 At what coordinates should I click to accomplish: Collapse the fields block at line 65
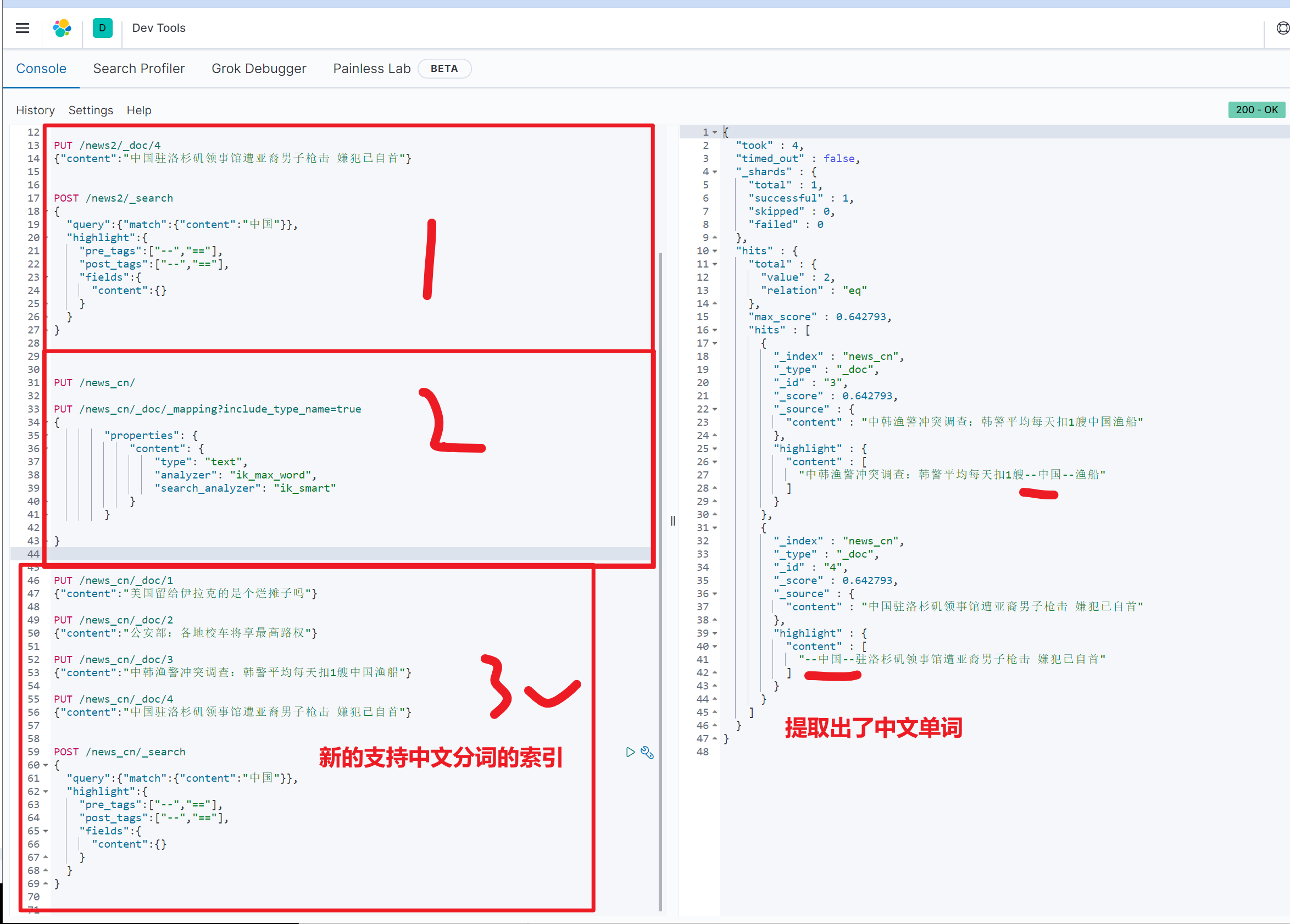point(46,831)
